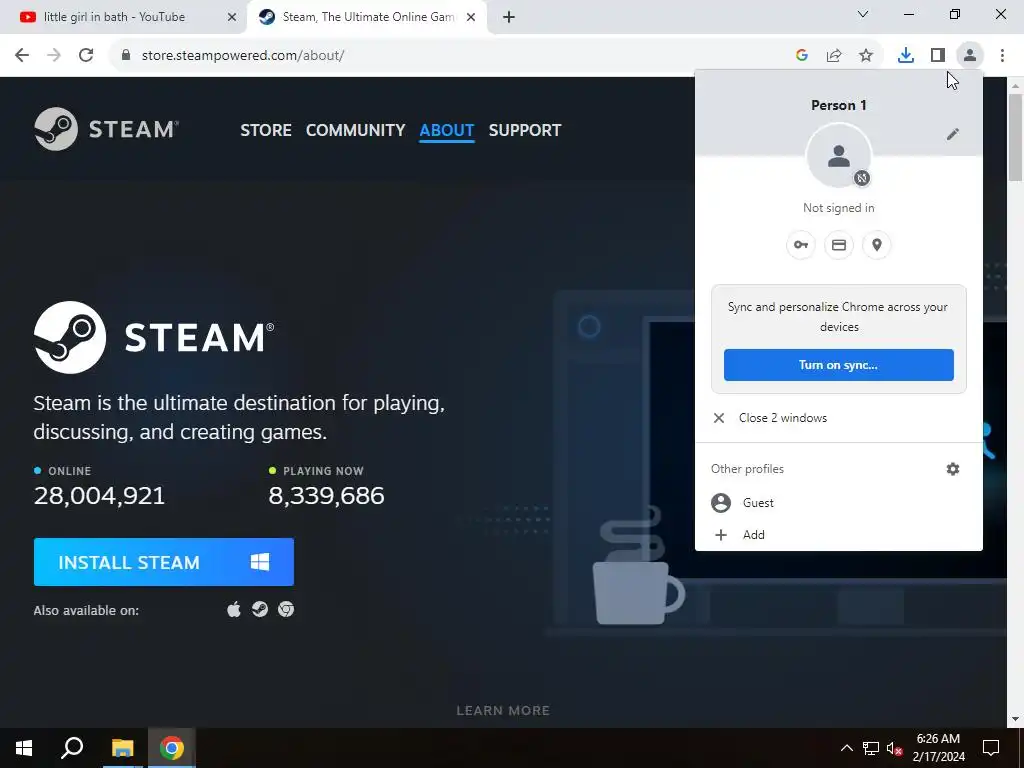The image size is (1024, 768).
Task: Share this page icon
Action: [x=834, y=56]
